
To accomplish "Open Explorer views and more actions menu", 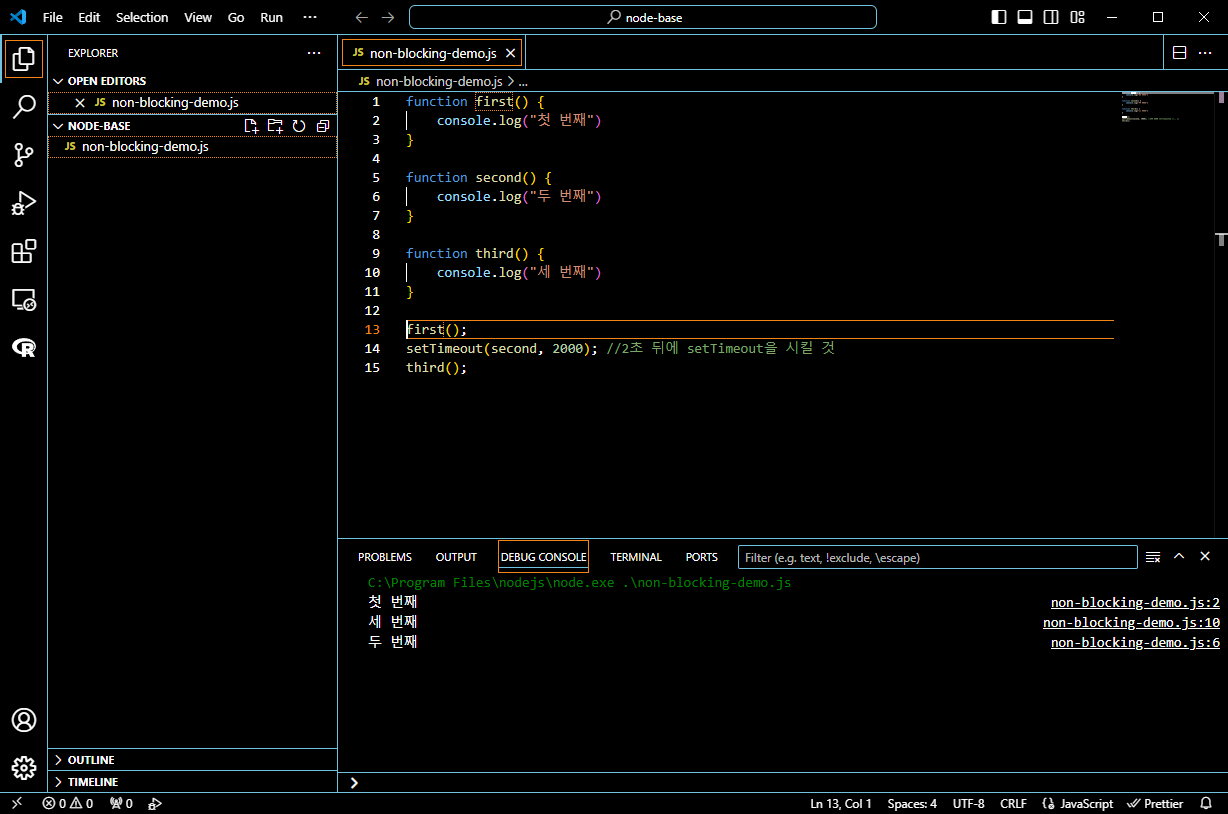I will point(314,53).
